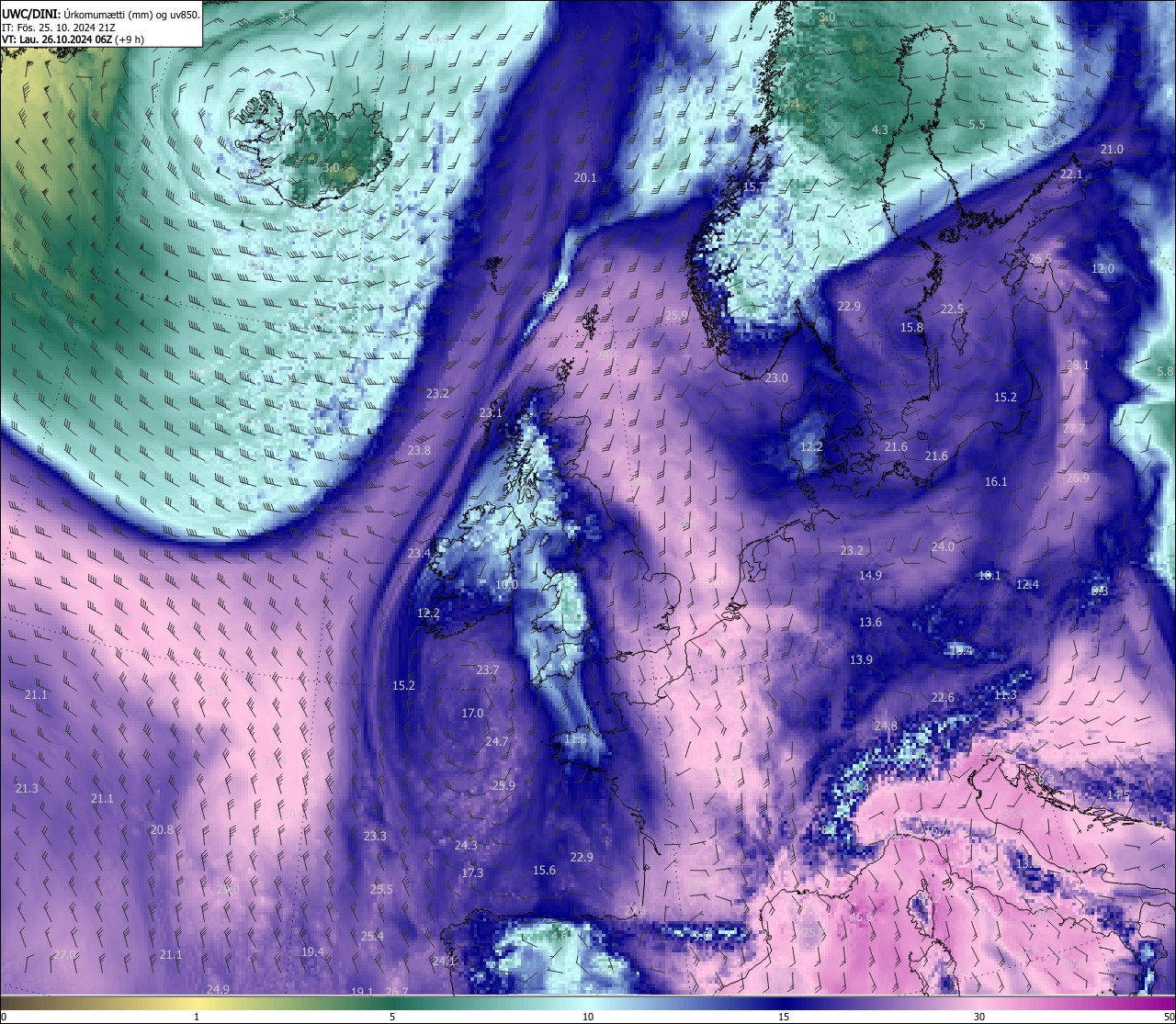Click the map value 11.5 over Cornwall
The height and width of the screenshot is (1024, 1176).
tap(575, 738)
